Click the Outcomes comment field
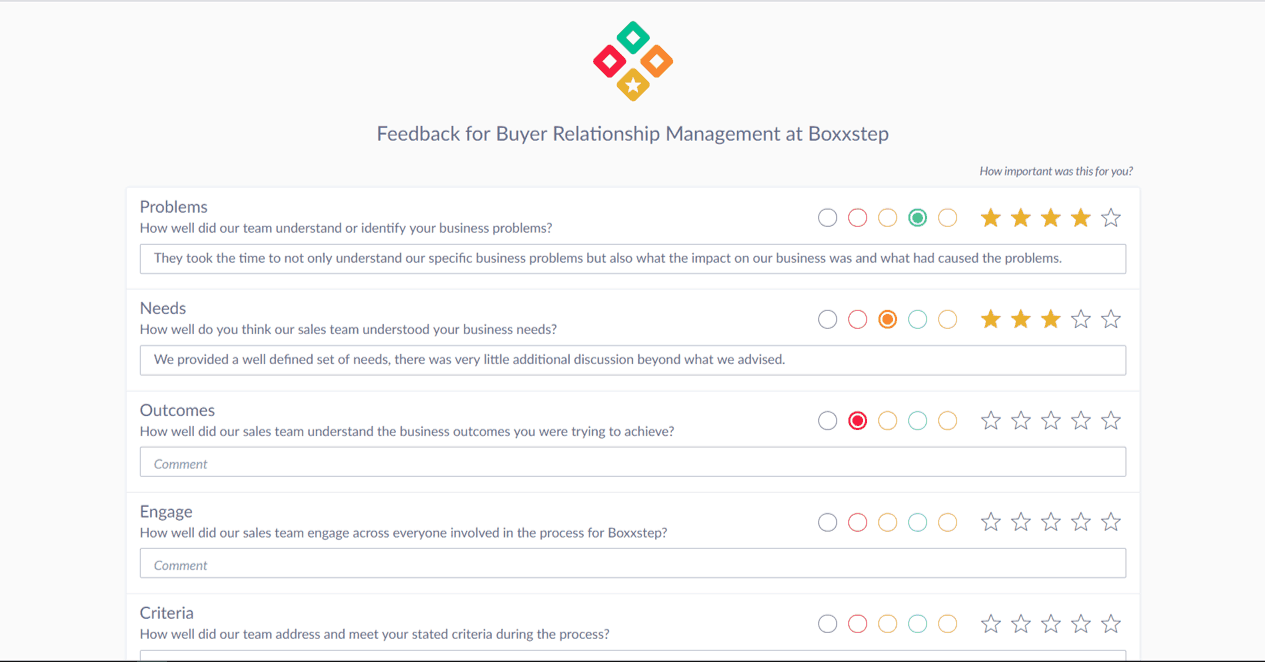1265x662 pixels. 632,463
